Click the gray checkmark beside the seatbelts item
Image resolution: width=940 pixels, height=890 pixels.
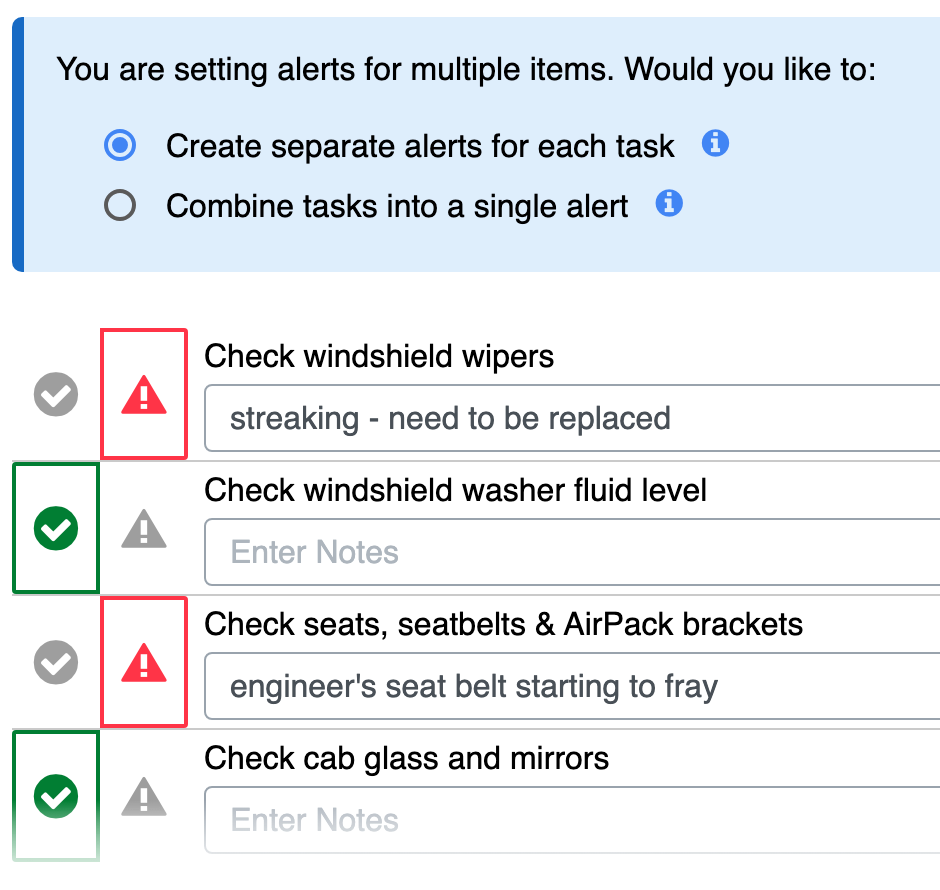pyautogui.click(x=56, y=662)
